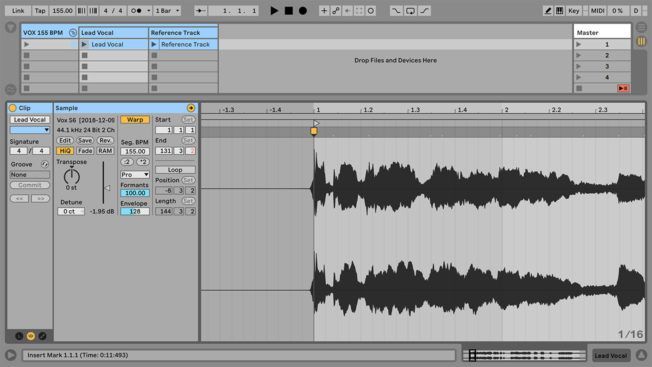Click the Phase Nudge Down icon

[82, 11]
